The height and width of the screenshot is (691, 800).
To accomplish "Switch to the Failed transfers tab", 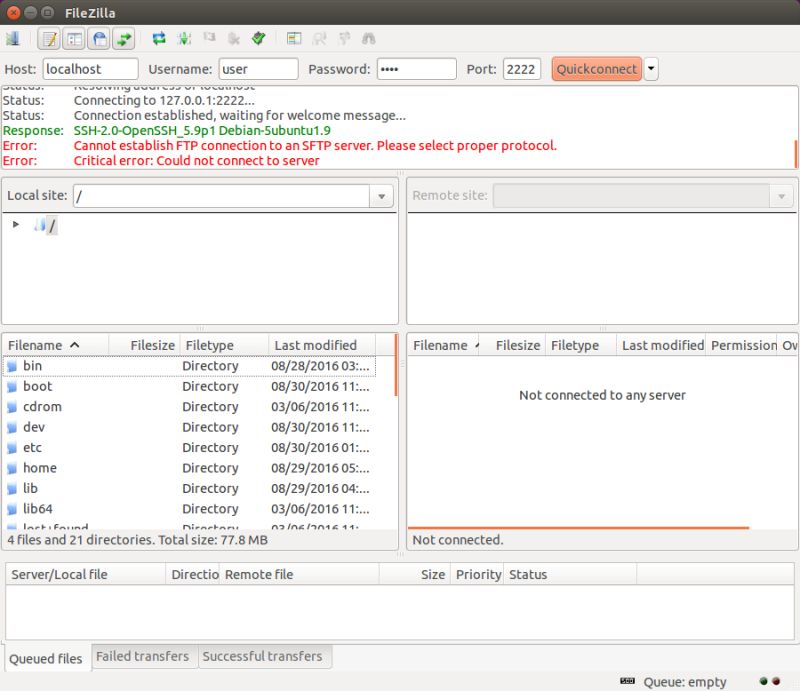I will point(141,657).
